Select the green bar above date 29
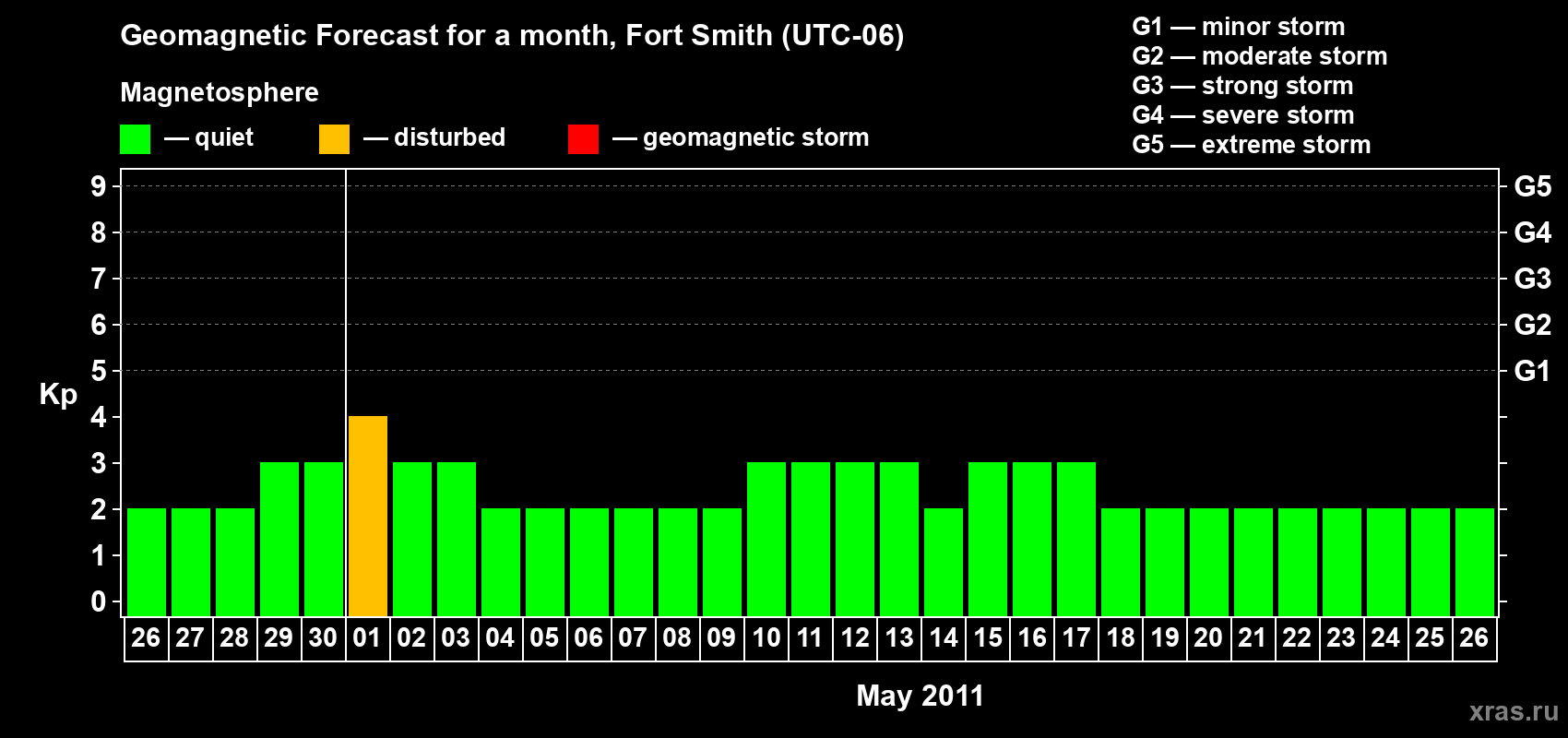Viewport: 1568px width, 738px height. pyautogui.click(x=279, y=540)
